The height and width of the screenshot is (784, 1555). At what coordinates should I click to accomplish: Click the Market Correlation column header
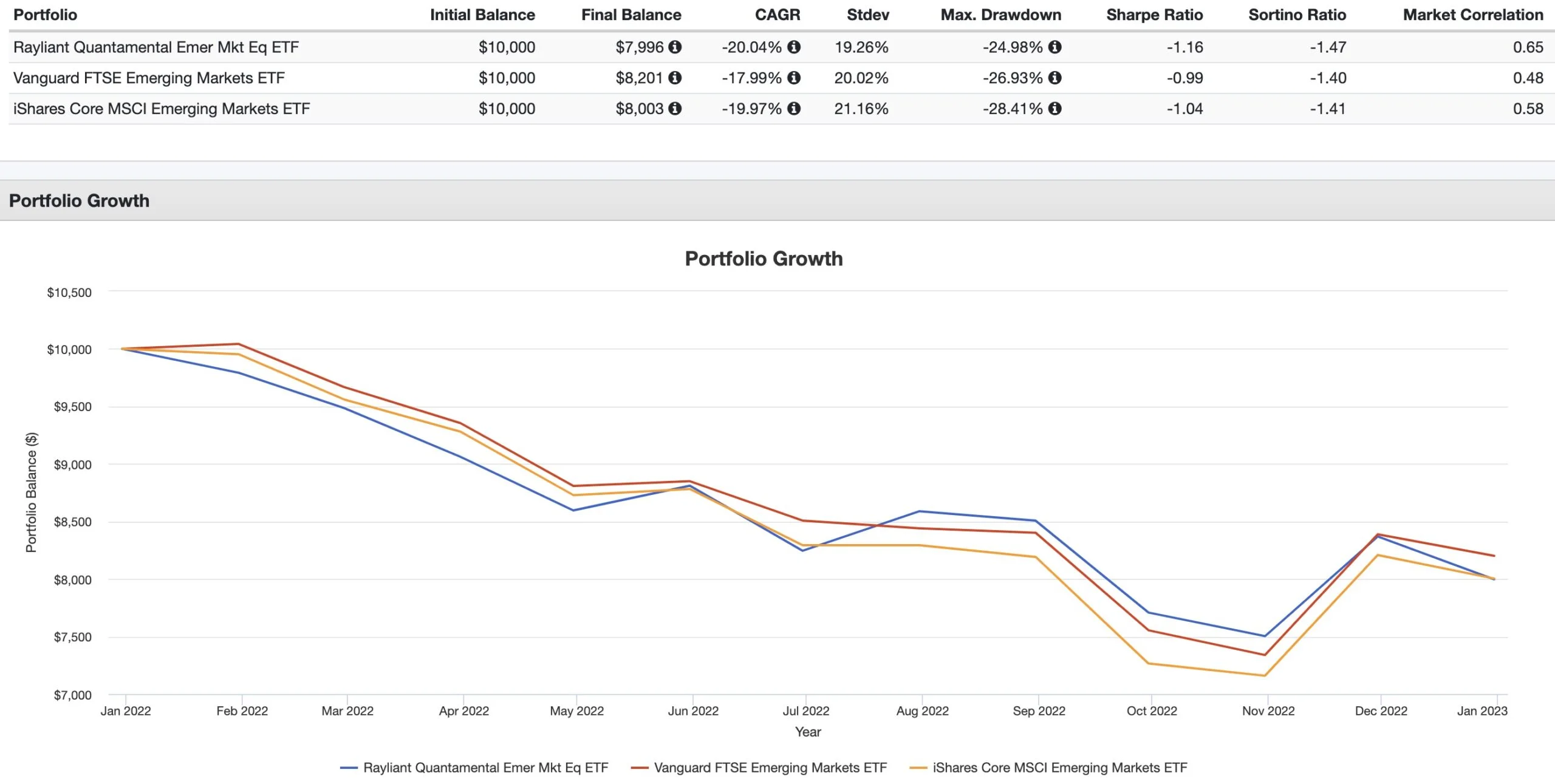coord(1473,15)
